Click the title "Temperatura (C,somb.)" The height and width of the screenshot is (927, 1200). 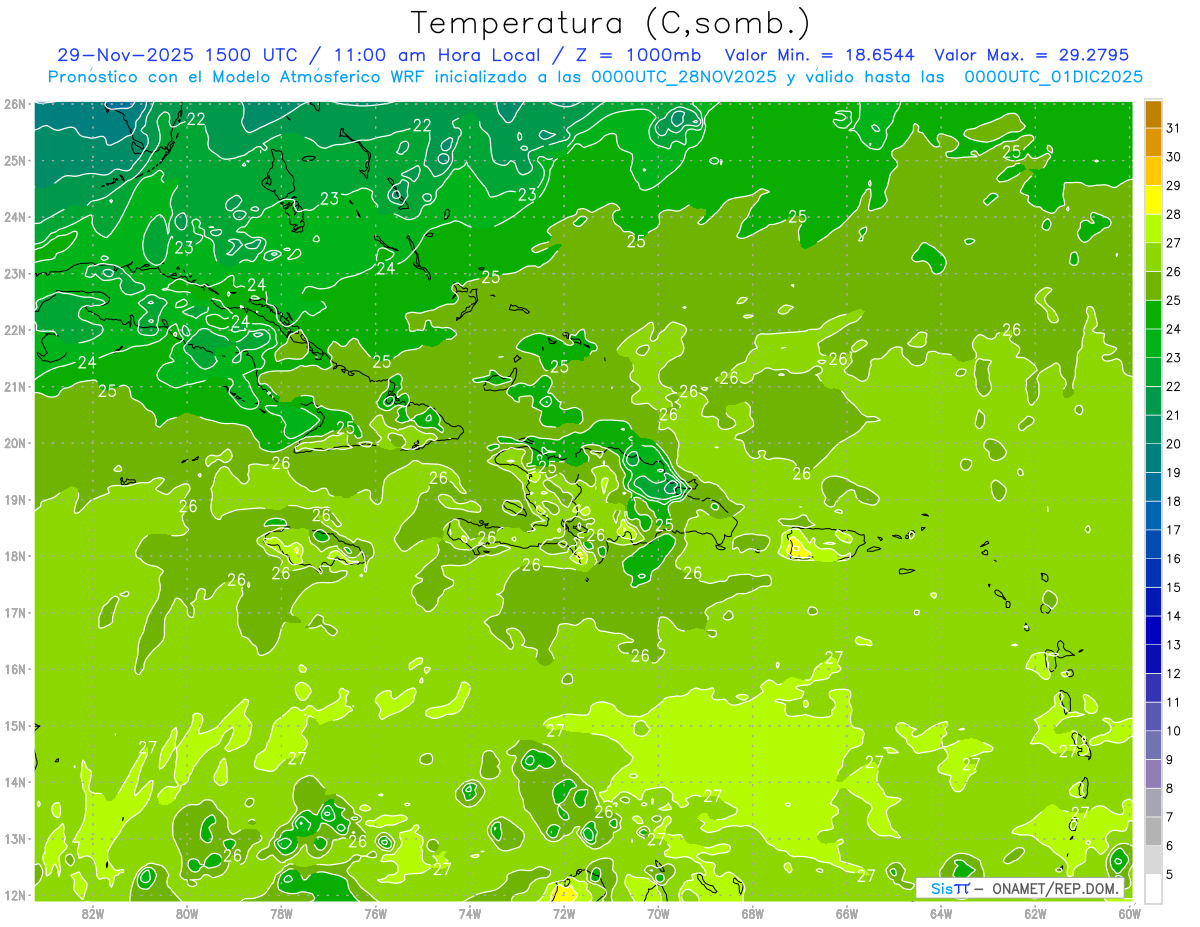click(x=611, y=24)
